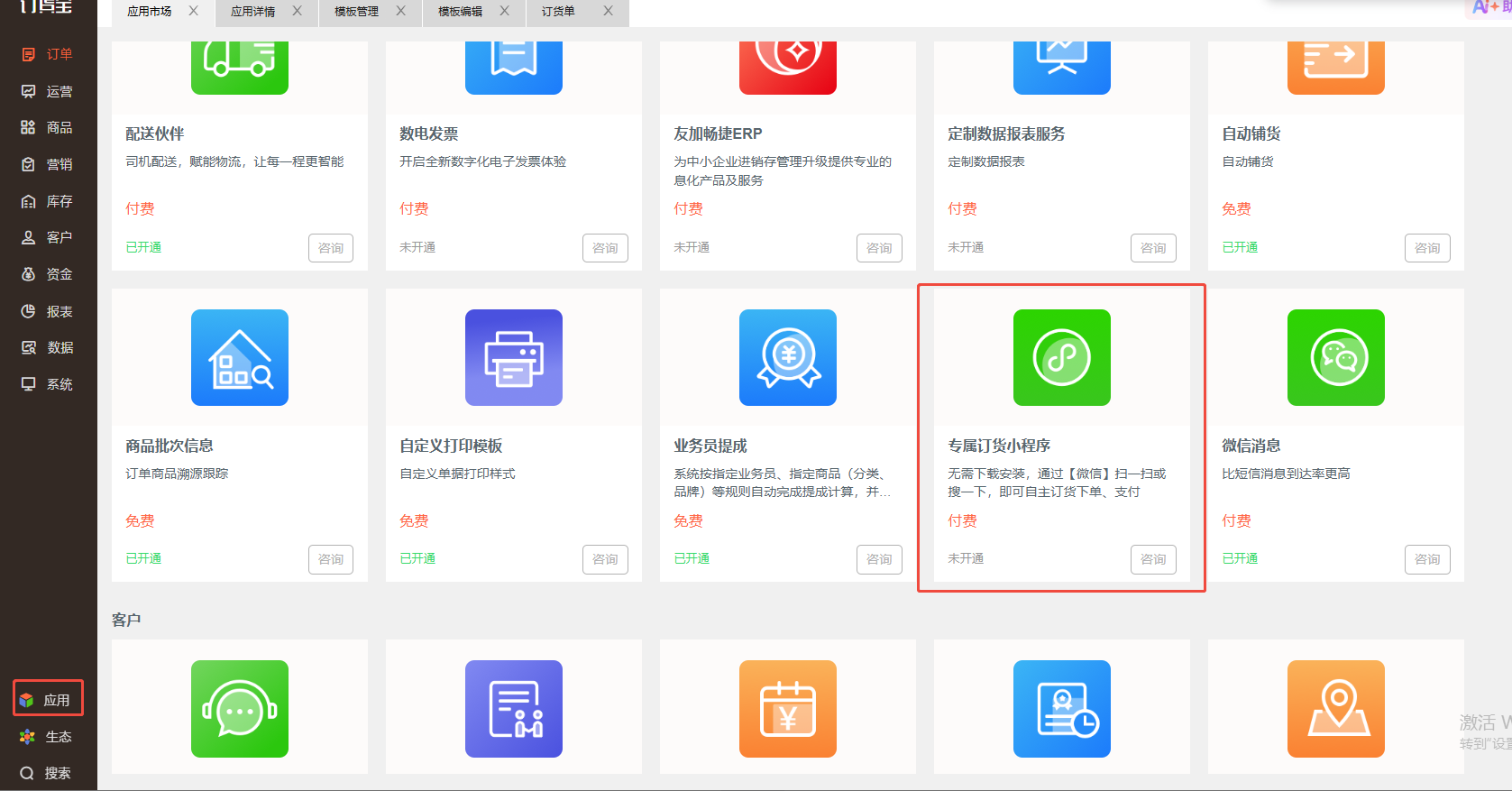The width and height of the screenshot is (1512, 791).
Task: Open the 报表 sidebar menu
Action: pos(47,311)
